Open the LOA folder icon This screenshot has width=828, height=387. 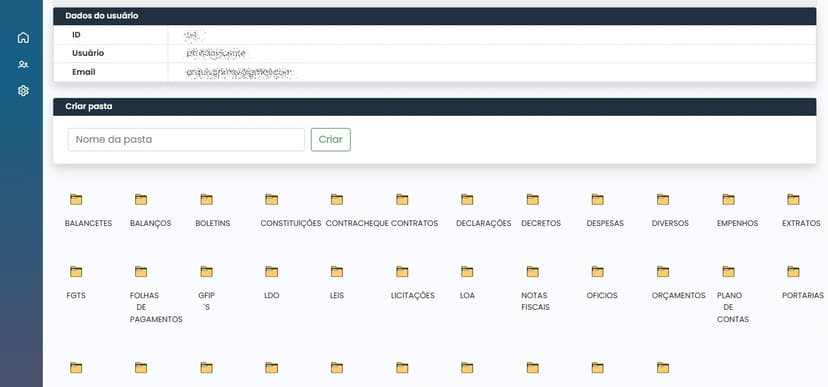467,272
